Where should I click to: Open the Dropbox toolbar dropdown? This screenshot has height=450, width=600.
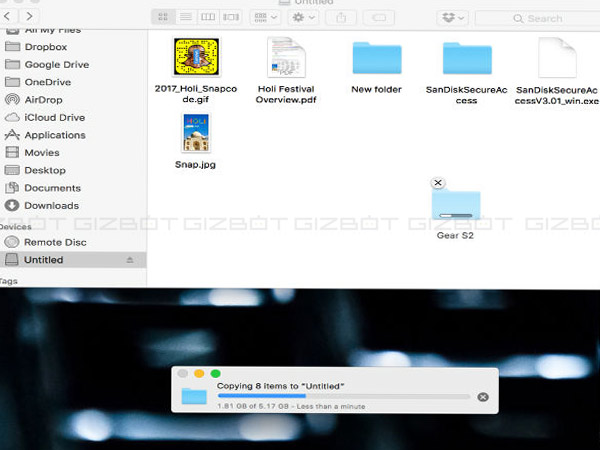tap(453, 18)
